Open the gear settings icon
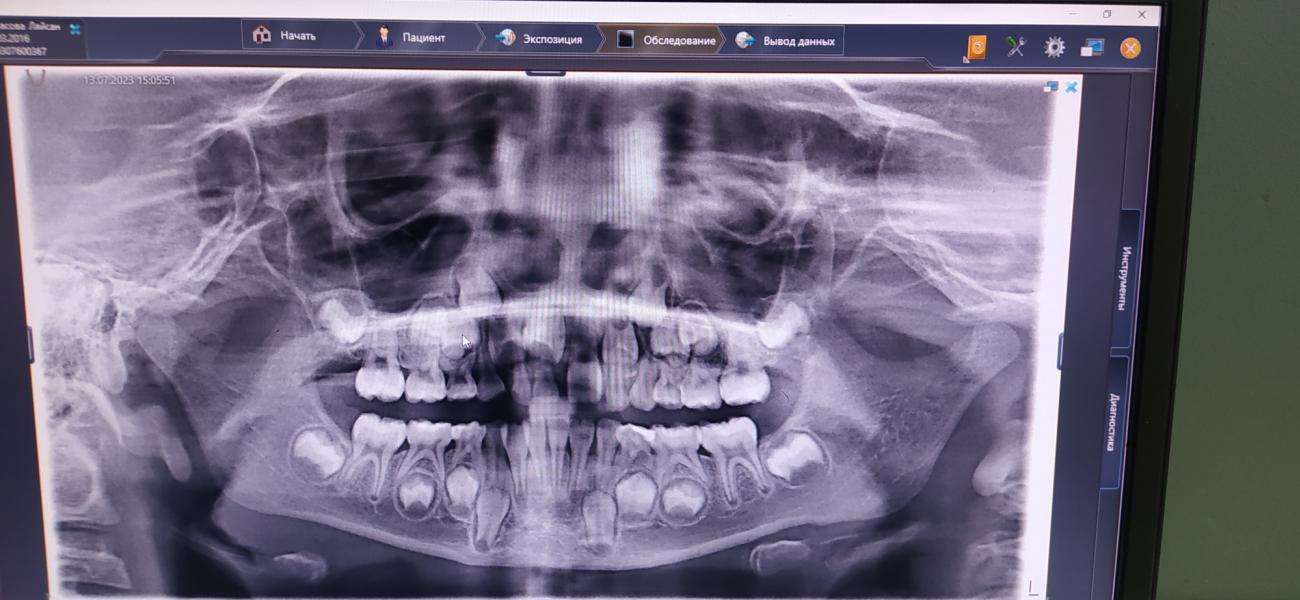The width and height of the screenshot is (1300, 600). (x=1054, y=47)
